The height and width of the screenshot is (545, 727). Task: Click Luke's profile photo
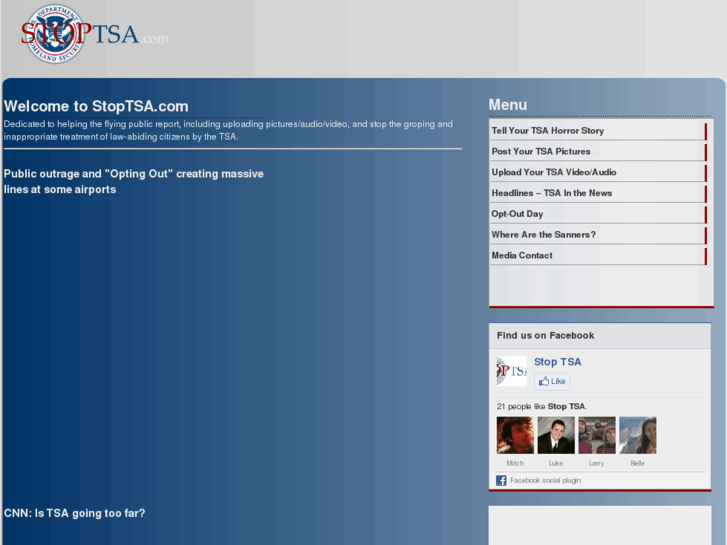point(556,435)
